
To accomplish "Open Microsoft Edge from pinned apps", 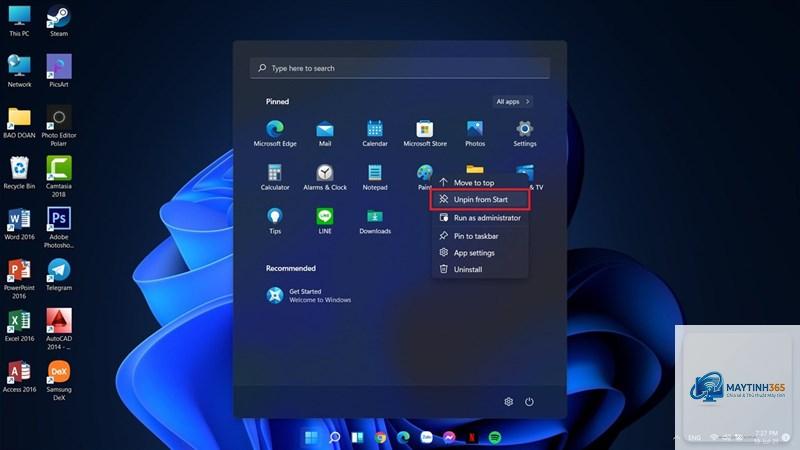I will [274, 133].
